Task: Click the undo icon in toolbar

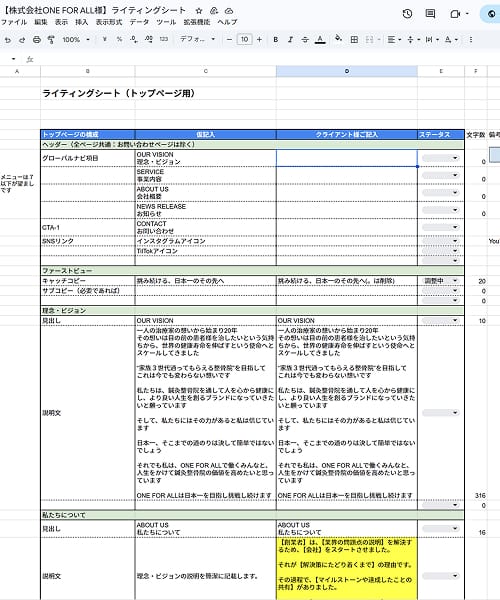Action: pyautogui.click(x=8, y=39)
